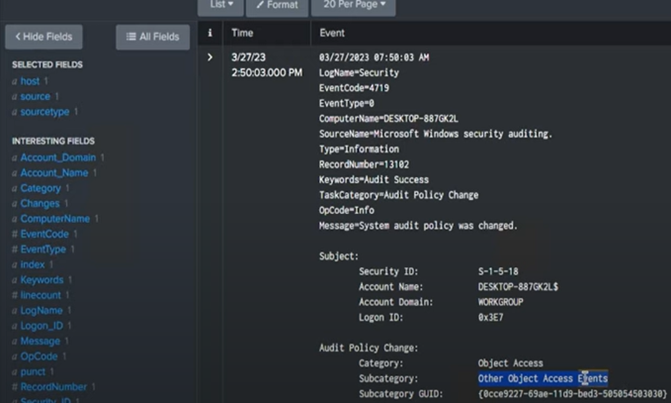Open the ComputerName field
The image size is (671, 403).
55,218
